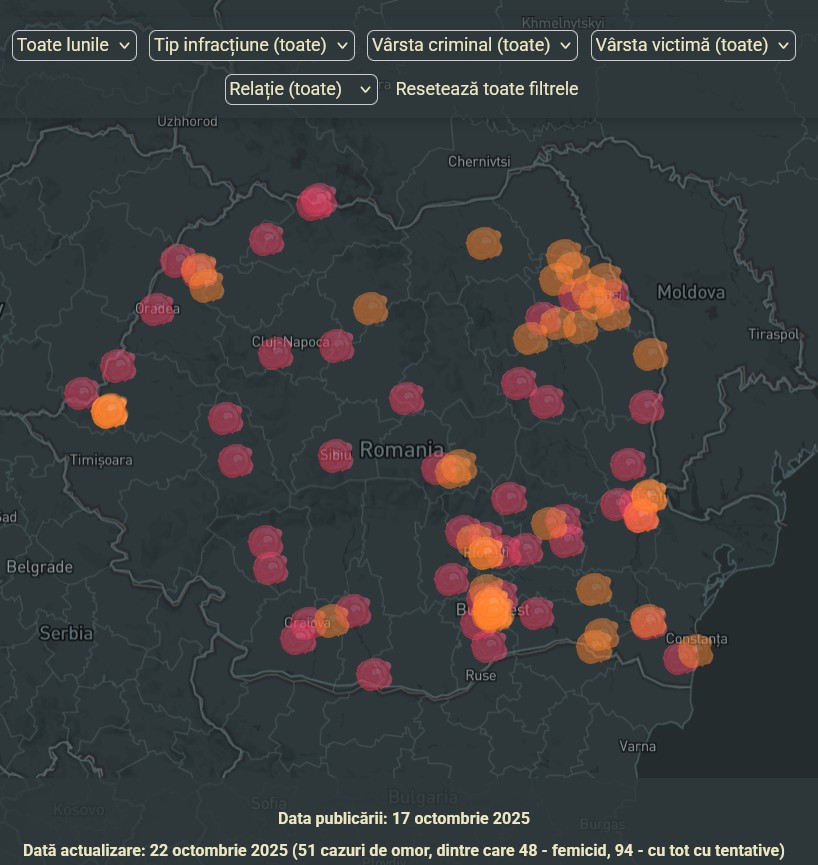Open the "Relație (toate)" filter dropdown
The height and width of the screenshot is (865, 818).
click(x=300, y=89)
